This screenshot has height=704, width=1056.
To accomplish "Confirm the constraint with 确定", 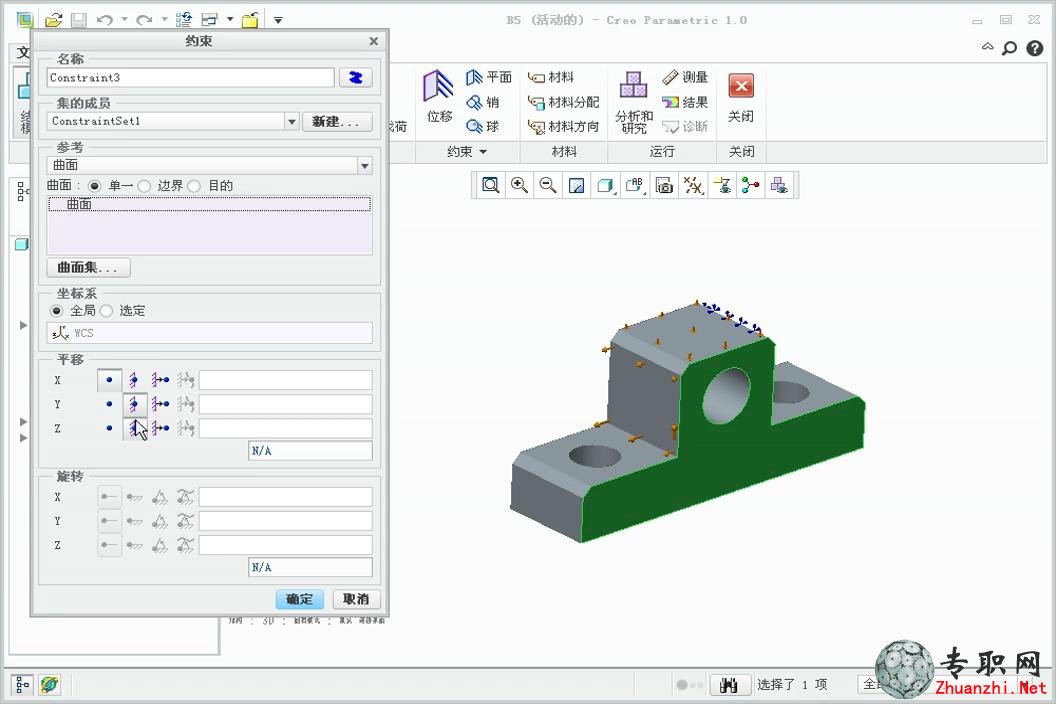I will point(300,600).
